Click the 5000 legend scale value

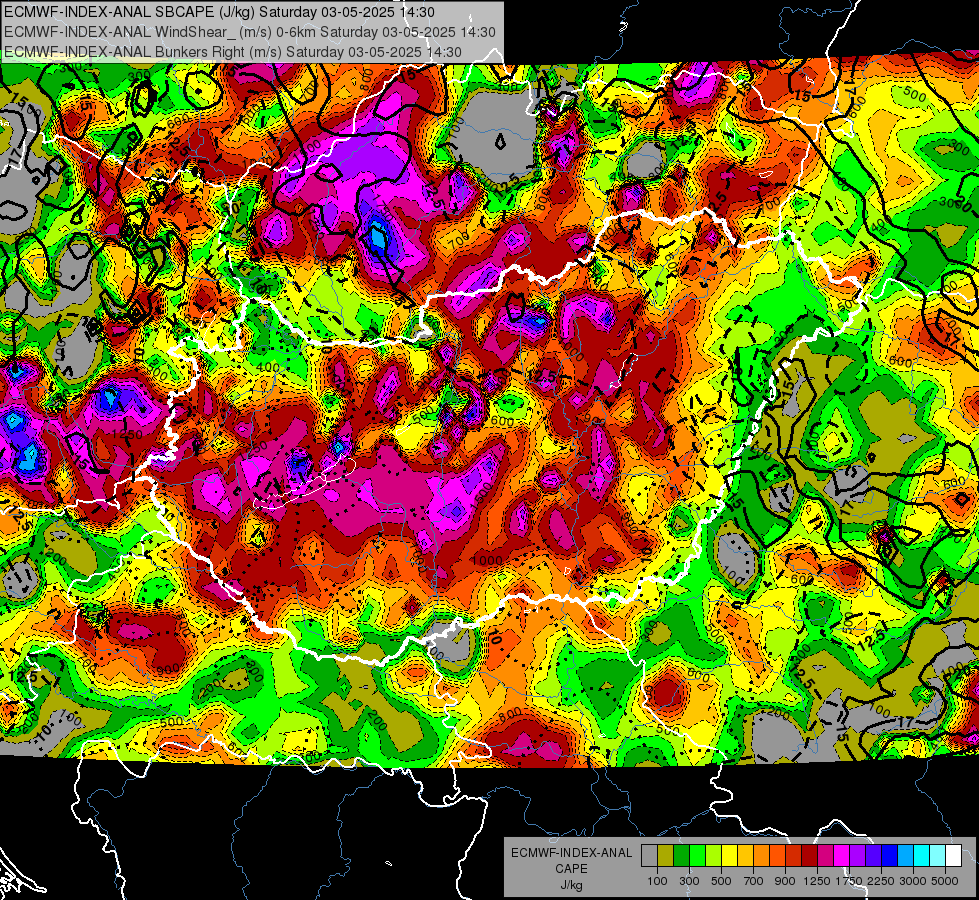click(945, 881)
